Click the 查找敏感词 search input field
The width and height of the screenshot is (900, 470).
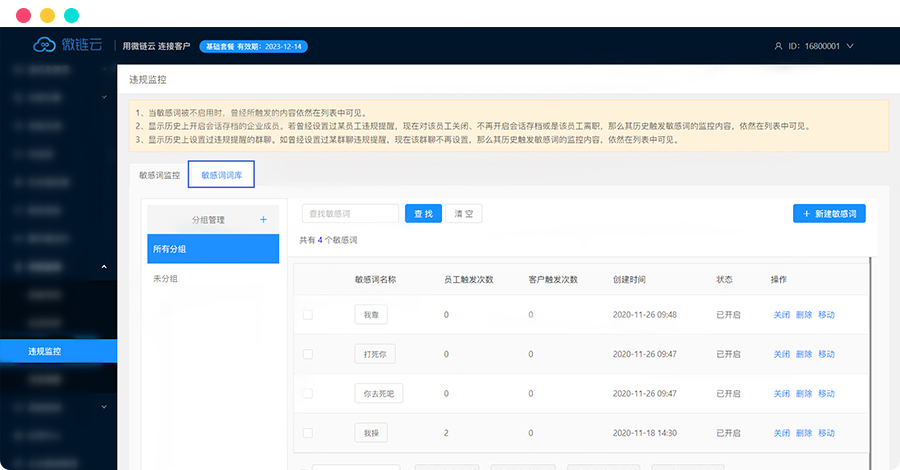click(x=350, y=213)
